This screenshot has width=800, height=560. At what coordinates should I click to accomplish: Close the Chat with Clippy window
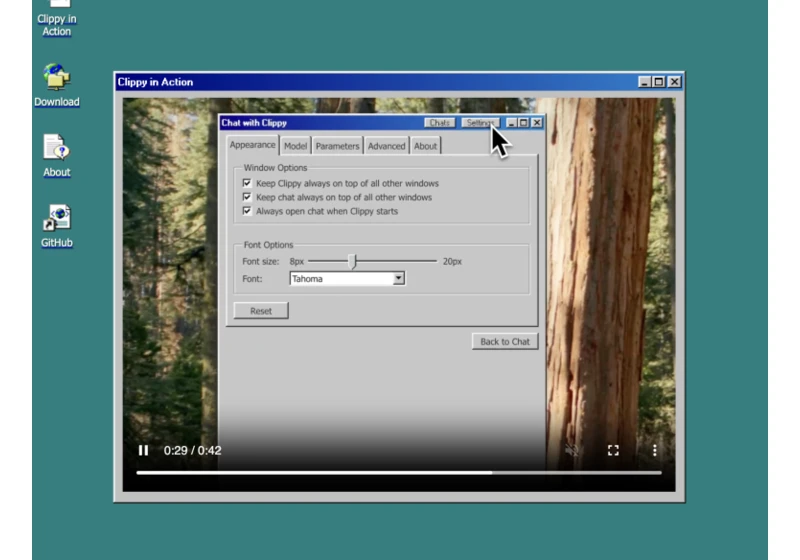[x=537, y=123]
